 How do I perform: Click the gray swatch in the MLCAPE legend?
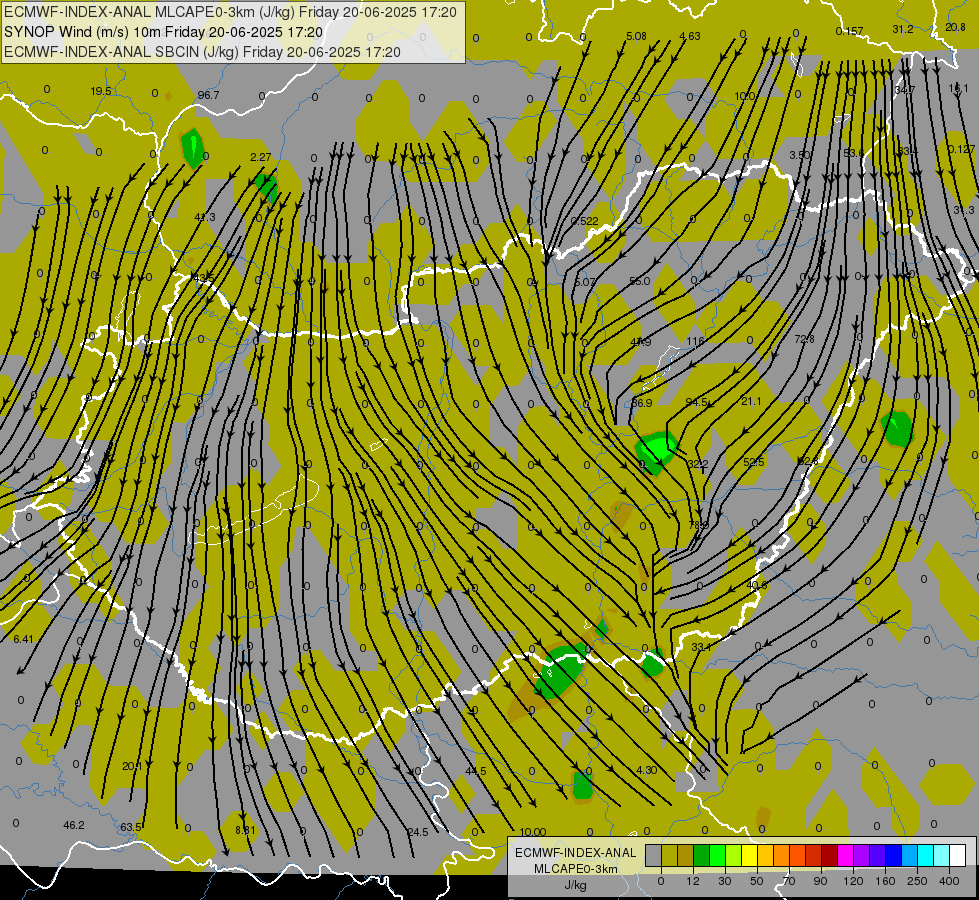click(654, 855)
